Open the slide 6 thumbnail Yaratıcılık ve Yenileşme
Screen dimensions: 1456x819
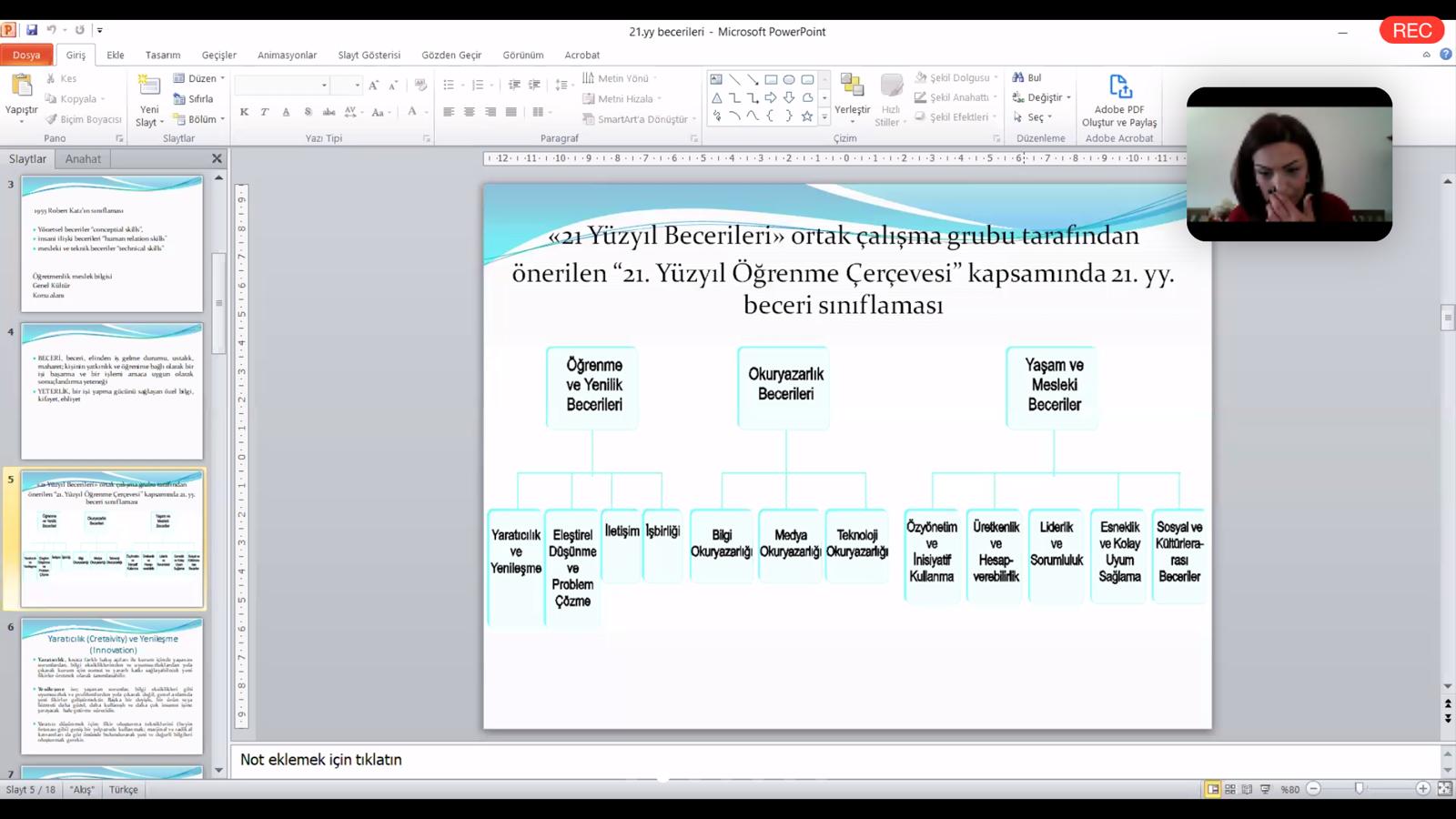pos(112,686)
